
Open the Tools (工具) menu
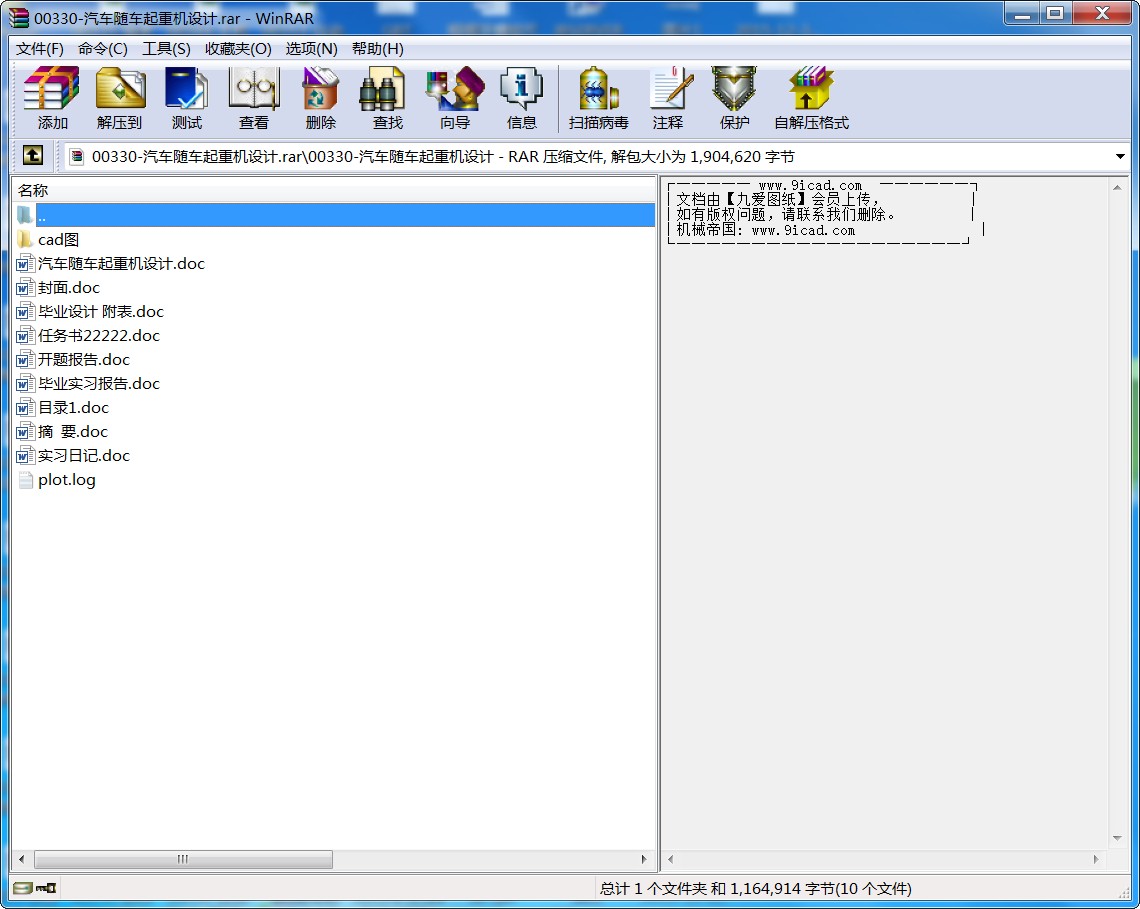(x=166, y=49)
